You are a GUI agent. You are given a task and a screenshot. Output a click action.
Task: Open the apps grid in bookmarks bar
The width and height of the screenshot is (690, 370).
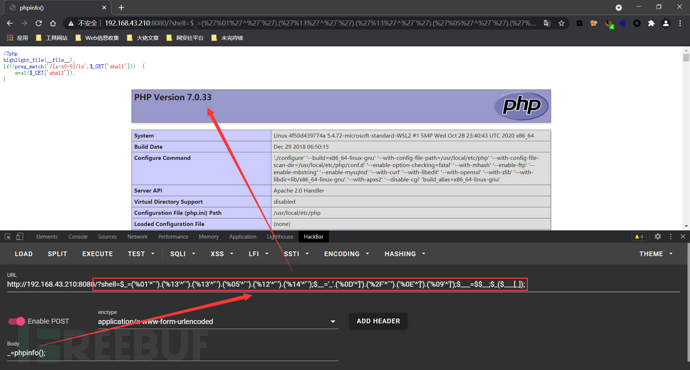pos(17,38)
